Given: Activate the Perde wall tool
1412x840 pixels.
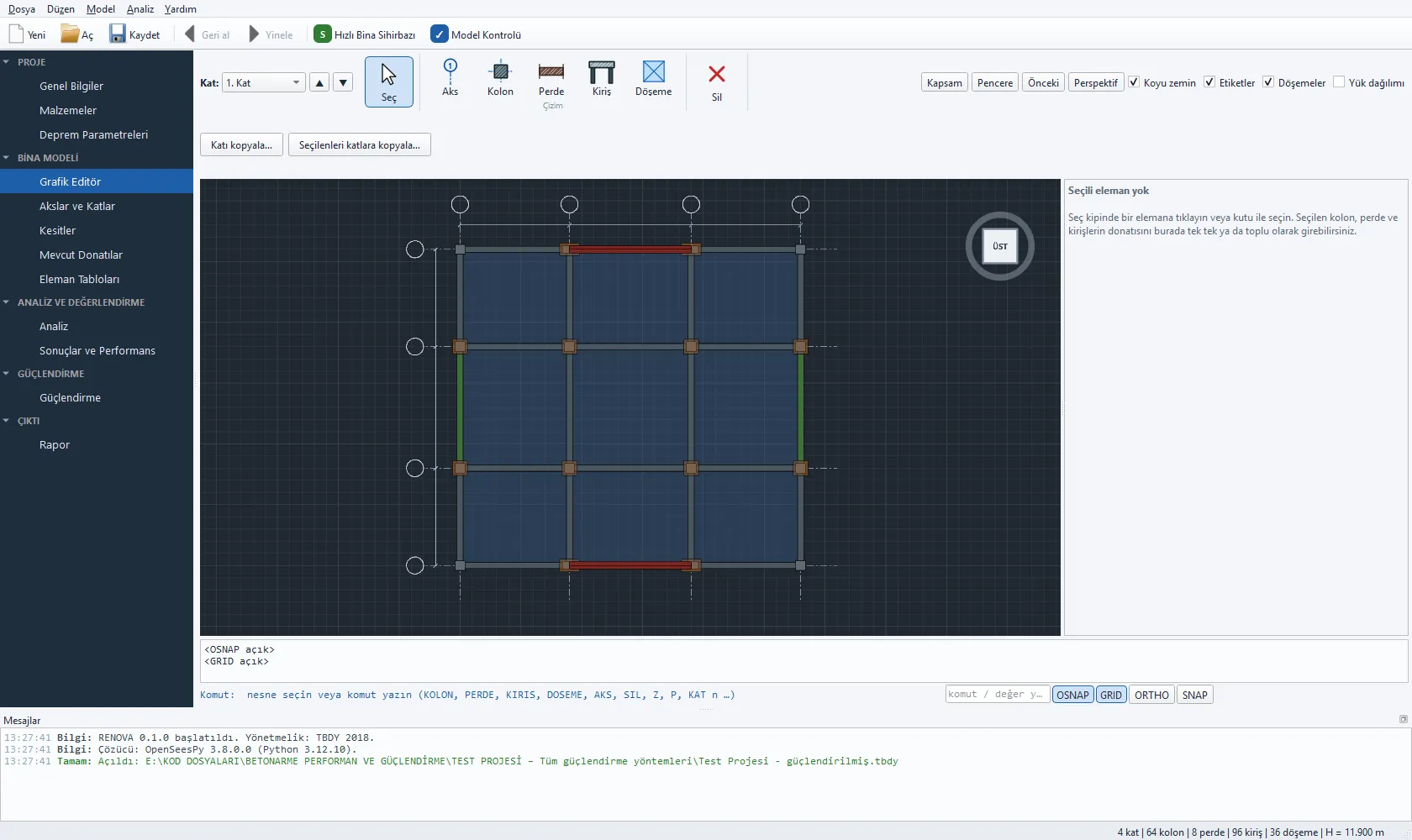Looking at the screenshot, I should [x=551, y=81].
